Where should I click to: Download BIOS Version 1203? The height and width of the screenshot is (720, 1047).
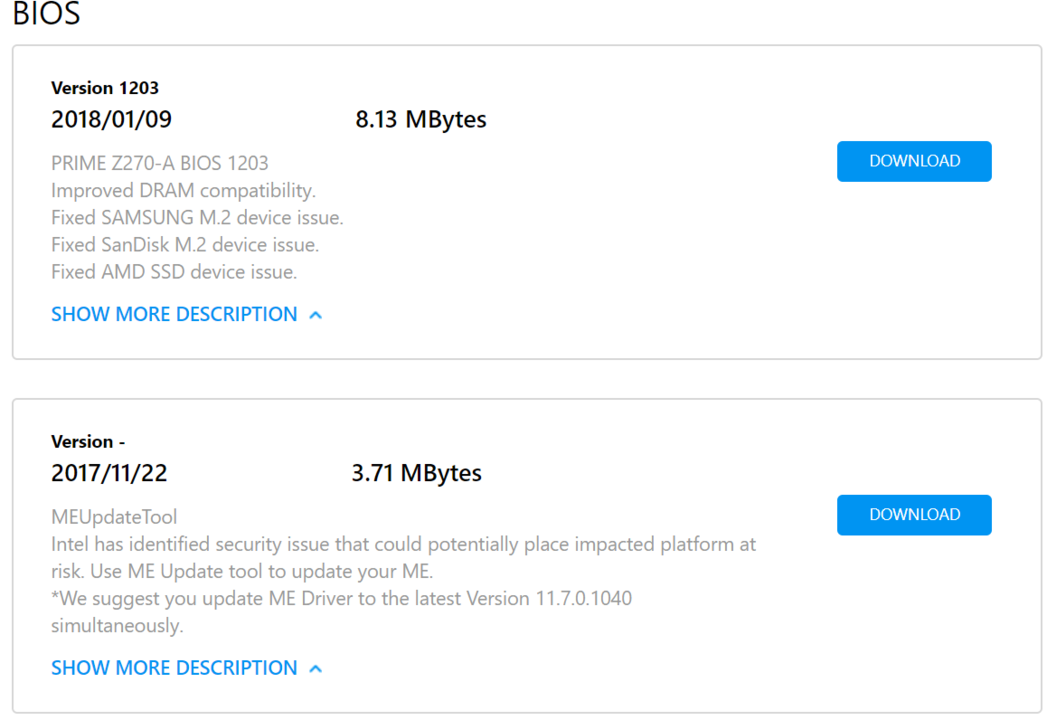point(914,161)
